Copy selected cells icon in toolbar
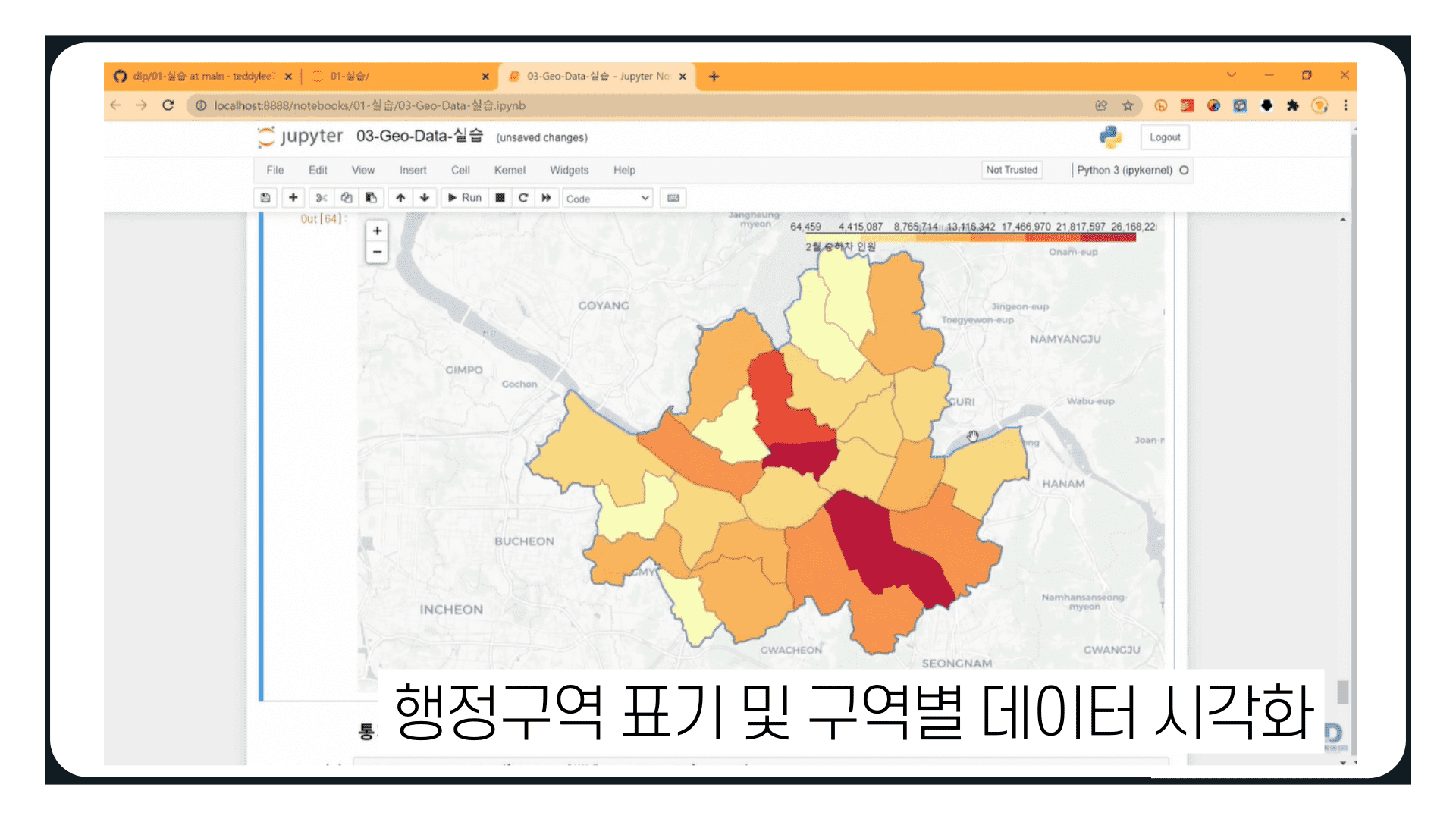This screenshot has height=819, width=1456. 347,198
